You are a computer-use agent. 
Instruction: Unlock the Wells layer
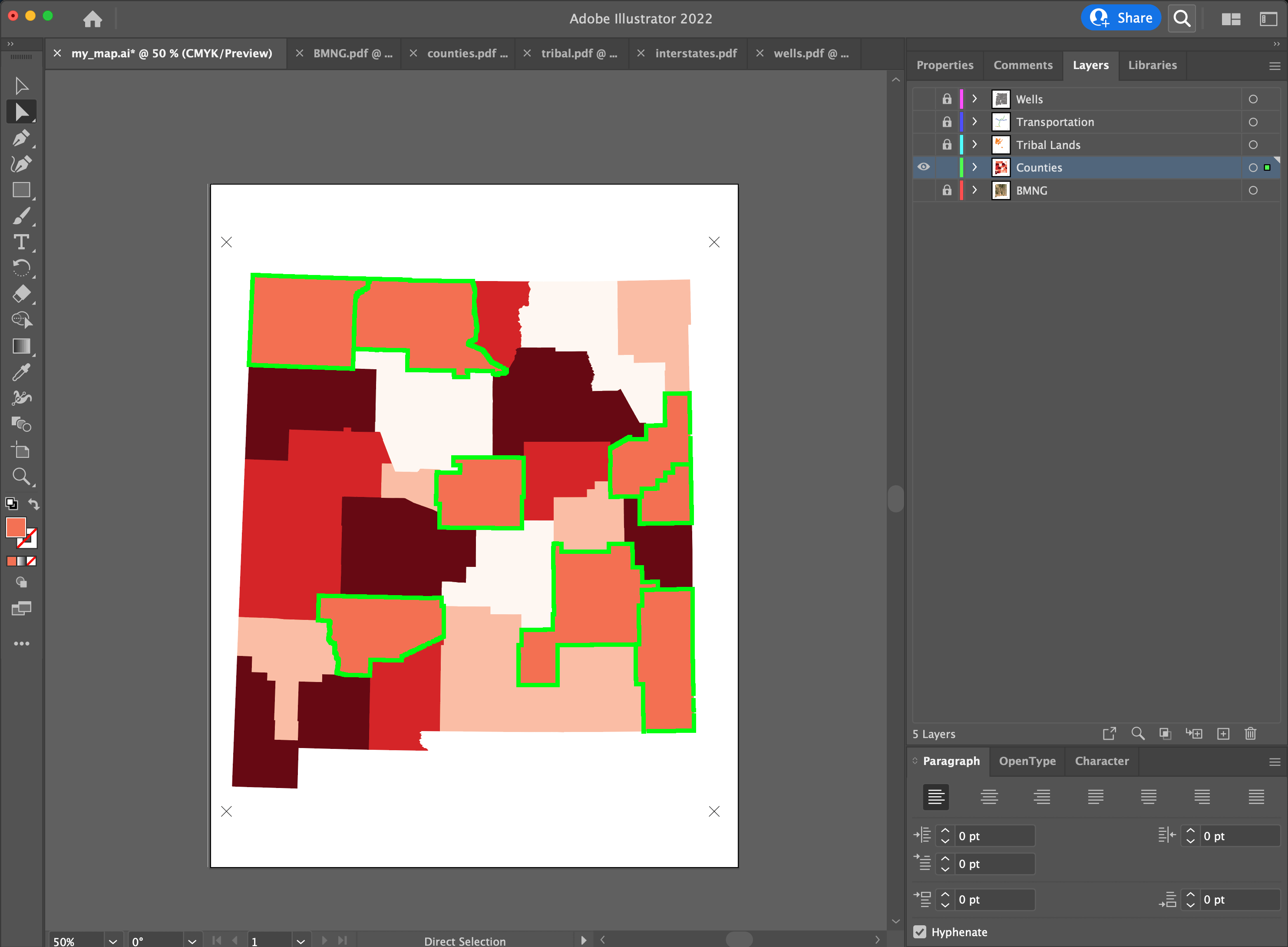point(947,99)
